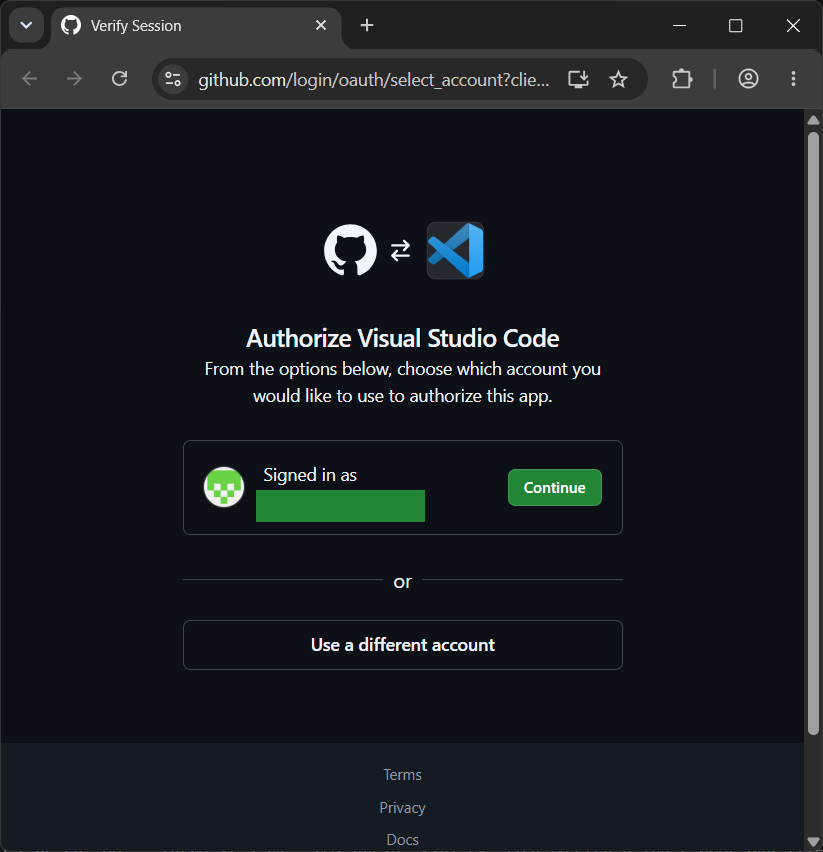Click the signed-in user avatar
This screenshot has width=823, height=852.
[224, 487]
